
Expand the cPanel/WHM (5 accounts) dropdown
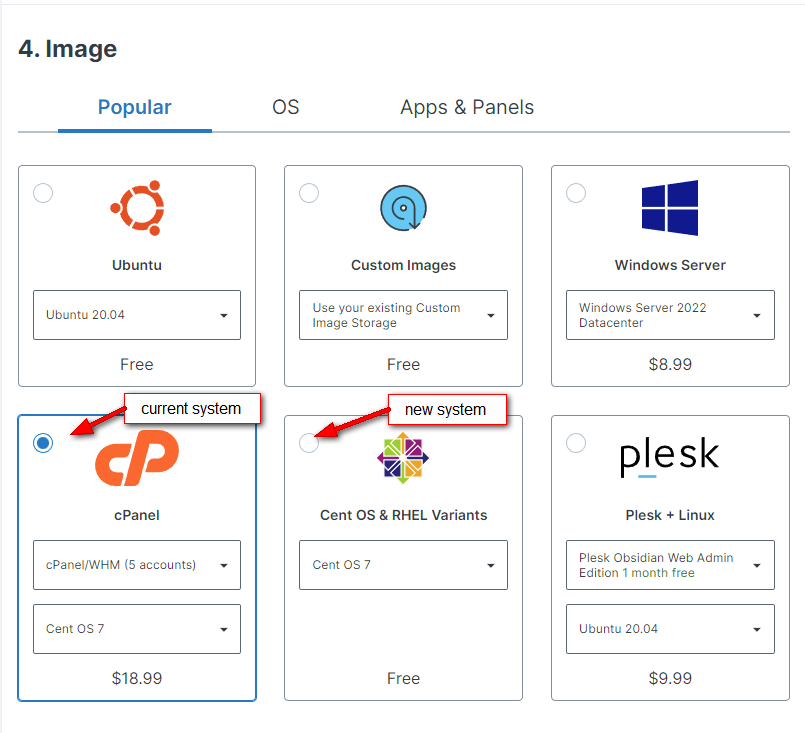click(137, 565)
